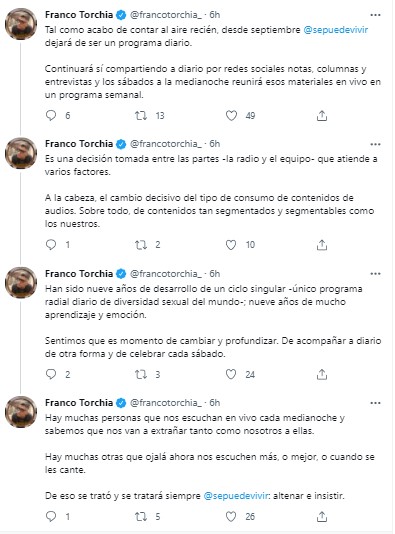
Task: Retweet the tweet showing 13 retweets
Action: click(141, 116)
